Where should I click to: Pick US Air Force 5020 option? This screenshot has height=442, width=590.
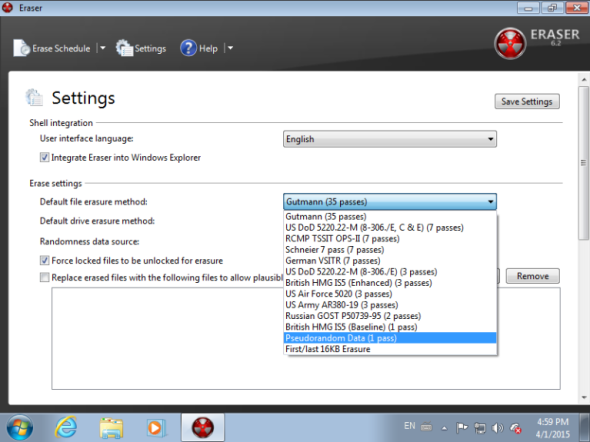390,294
